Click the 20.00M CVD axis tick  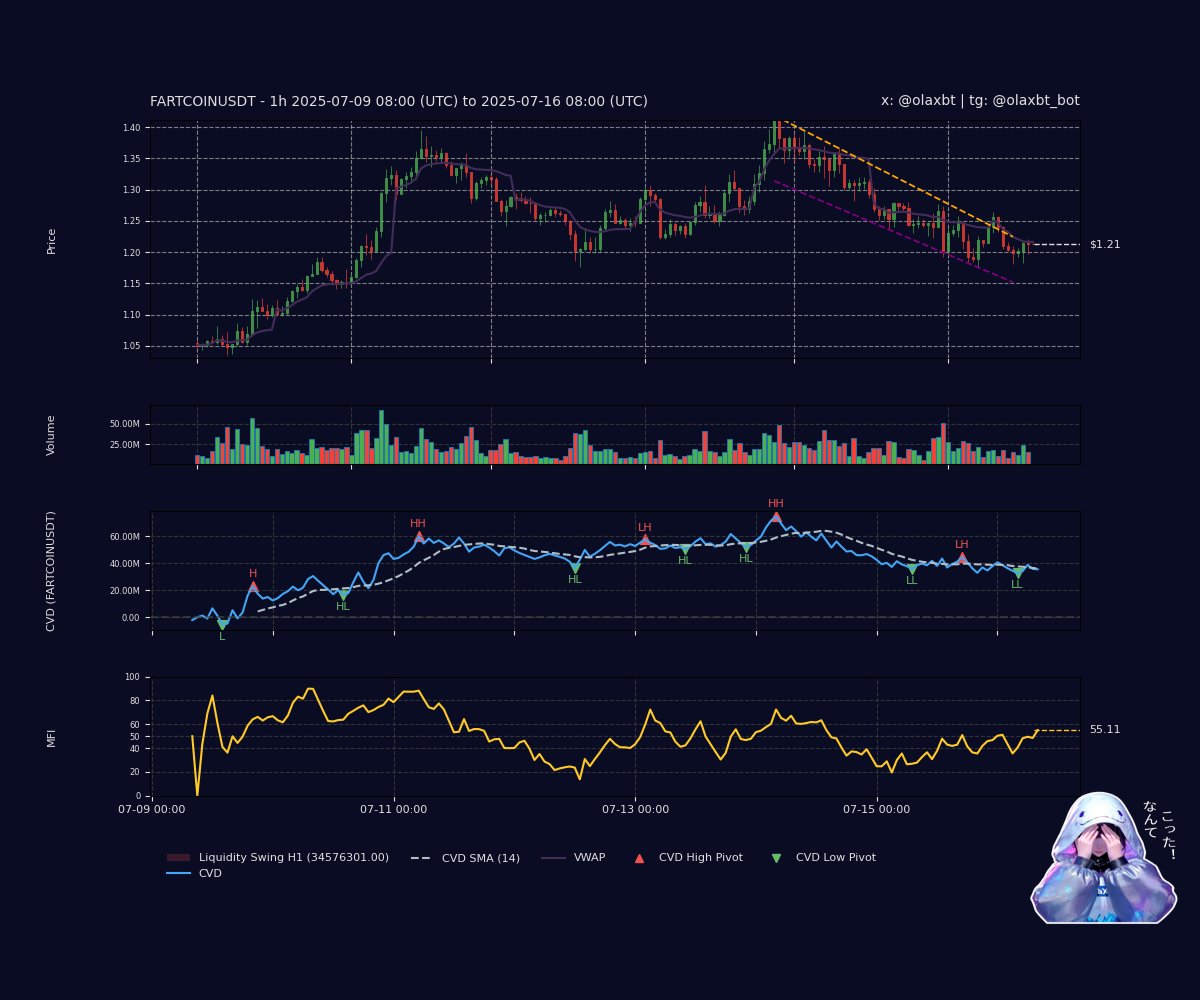[x=126, y=591]
